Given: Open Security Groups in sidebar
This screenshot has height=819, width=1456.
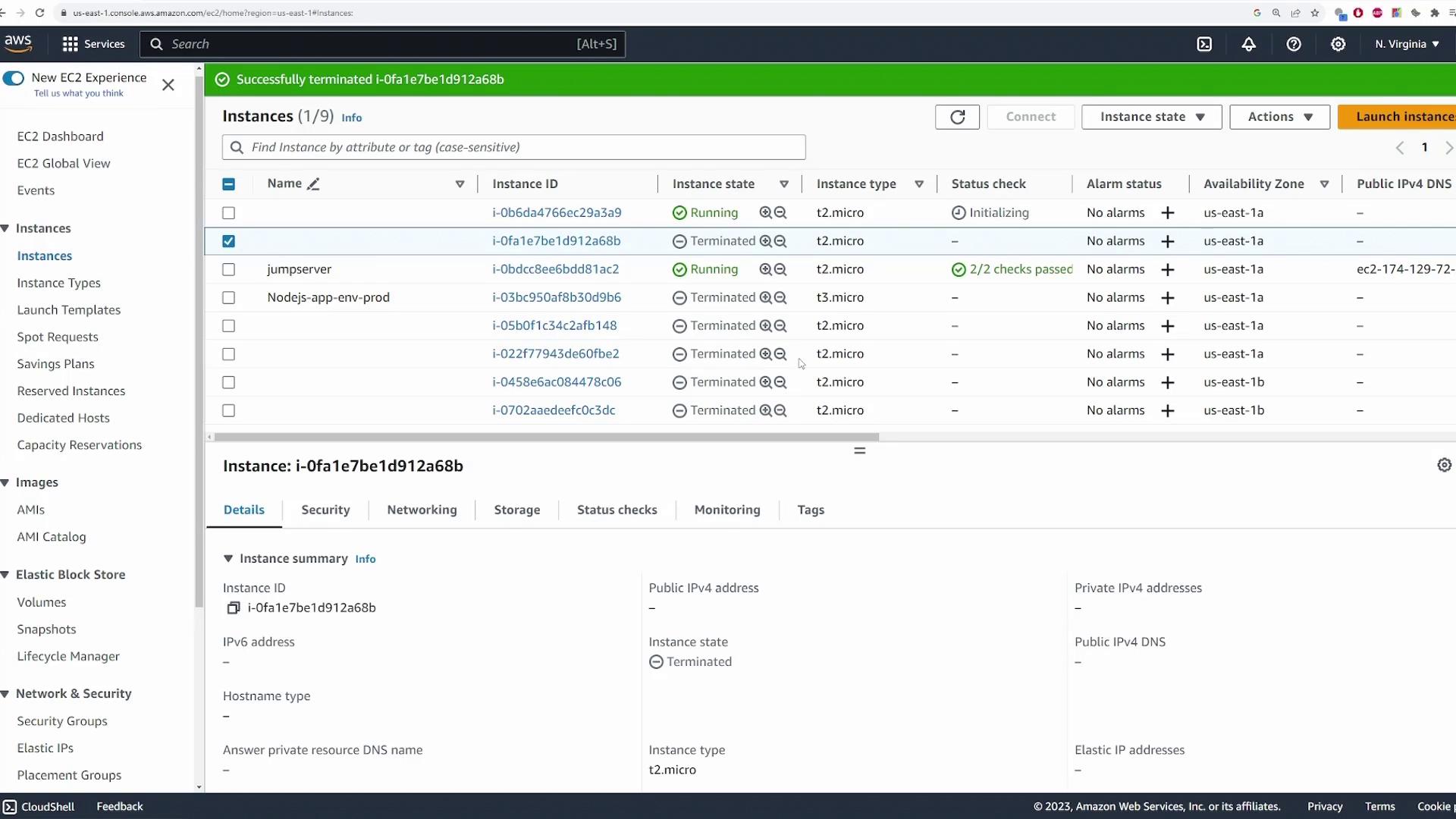Looking at the screenshot, I should [x=62, y=721].
